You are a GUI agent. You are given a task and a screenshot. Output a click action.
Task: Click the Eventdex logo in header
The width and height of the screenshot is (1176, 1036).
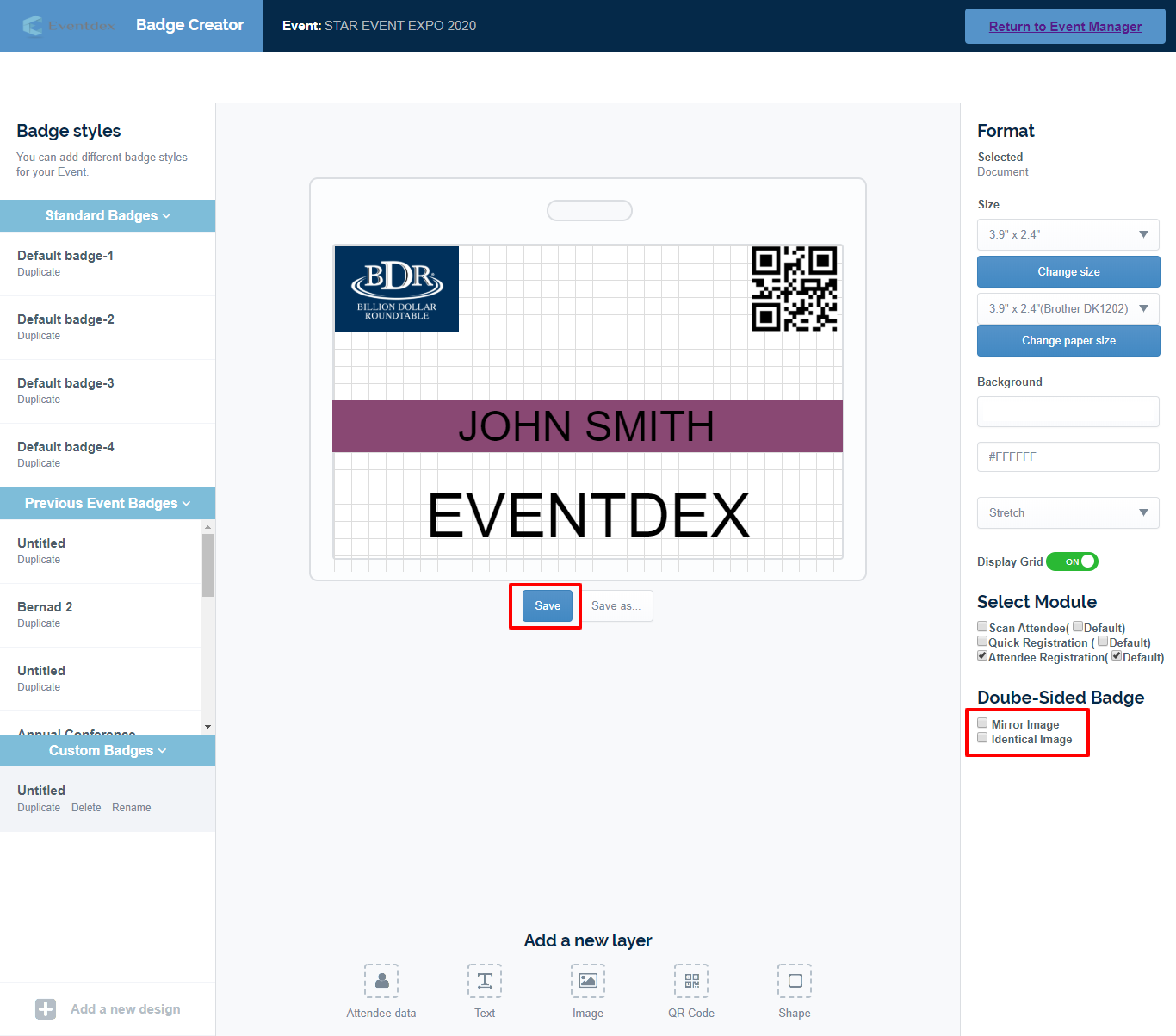[69, 26]
